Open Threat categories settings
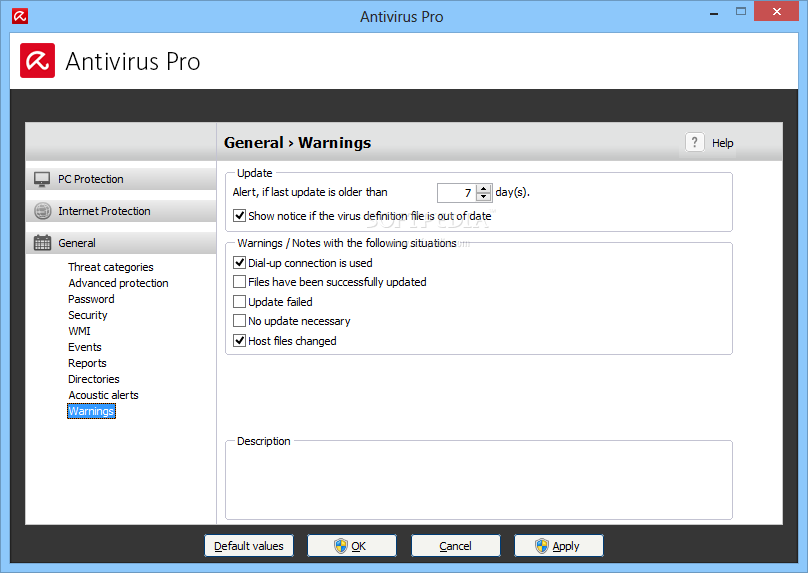Screen dimensions: 808x573 (111, 267)
